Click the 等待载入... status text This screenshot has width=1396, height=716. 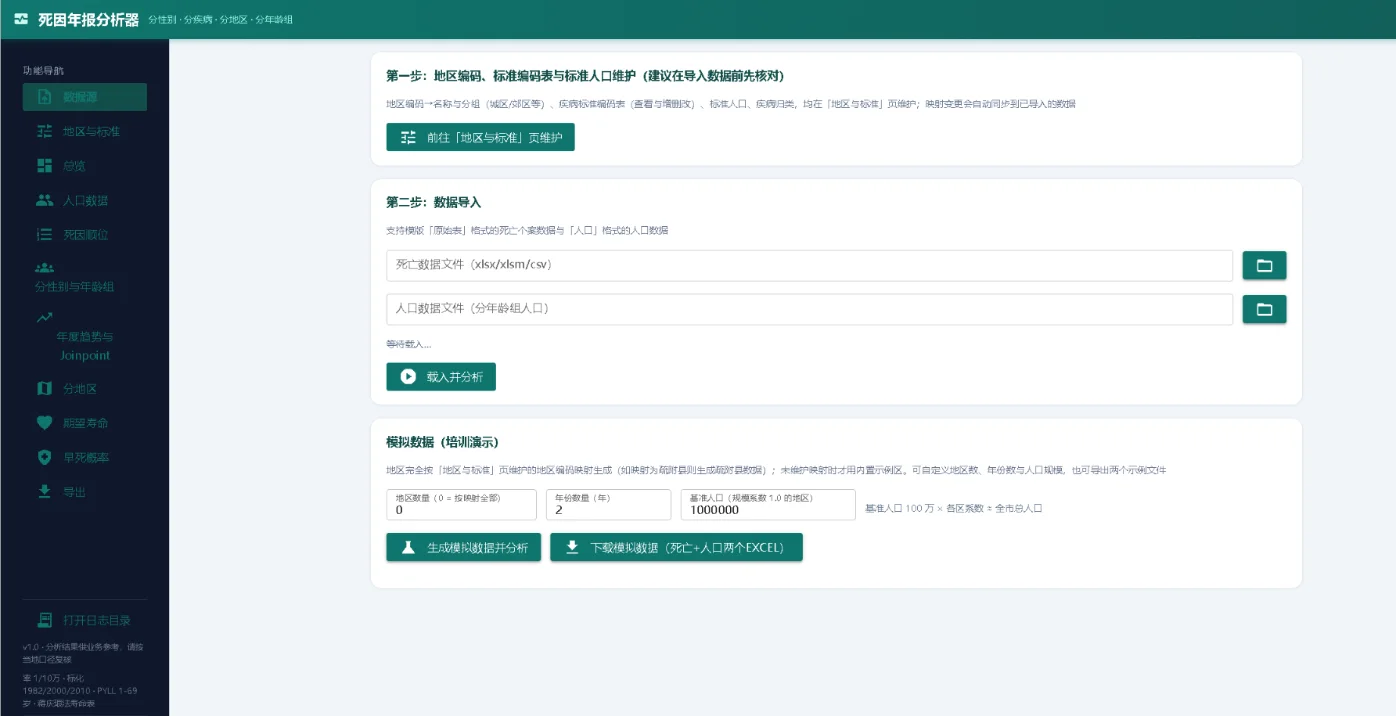pyautogui.click(x=409, y=344)
